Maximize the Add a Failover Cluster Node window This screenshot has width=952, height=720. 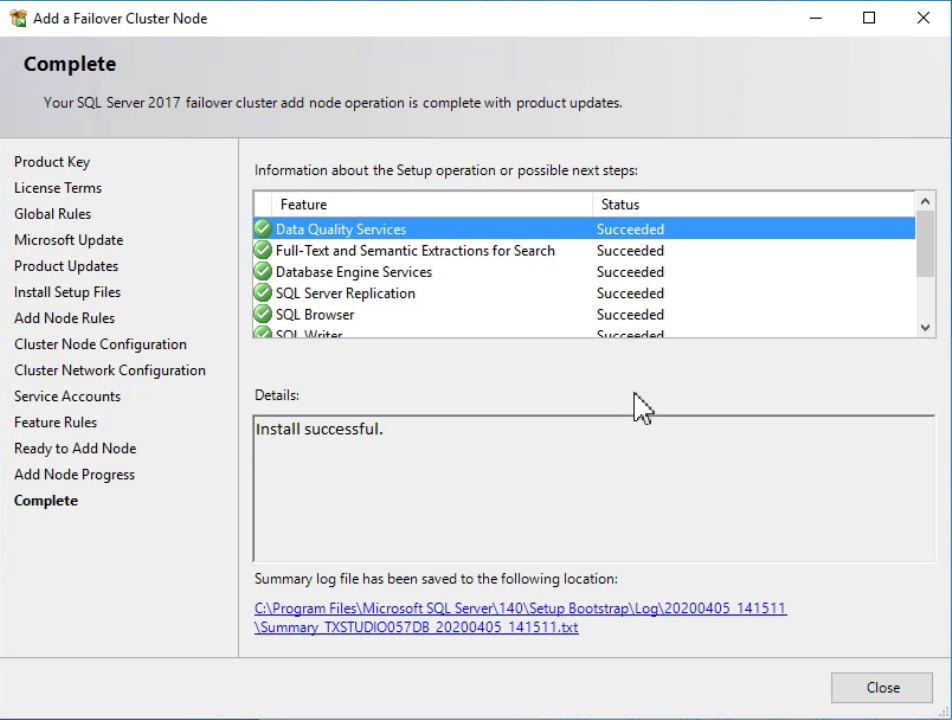[x=869, y=18]
